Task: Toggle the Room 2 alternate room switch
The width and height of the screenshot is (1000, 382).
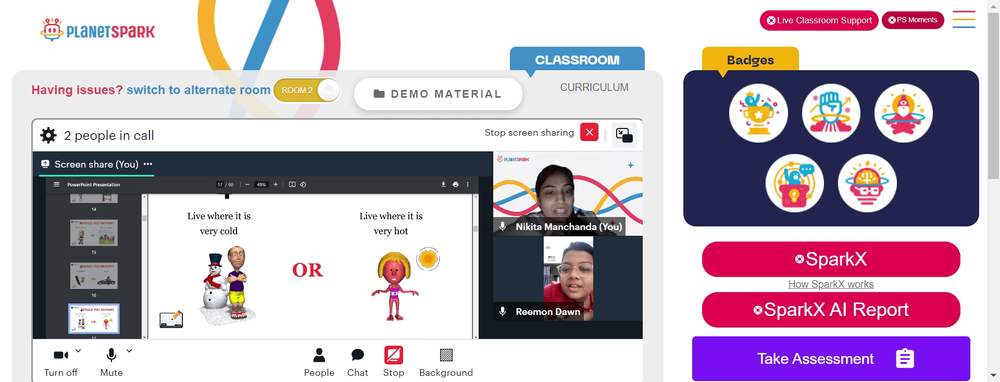Action: coord(307,90)
